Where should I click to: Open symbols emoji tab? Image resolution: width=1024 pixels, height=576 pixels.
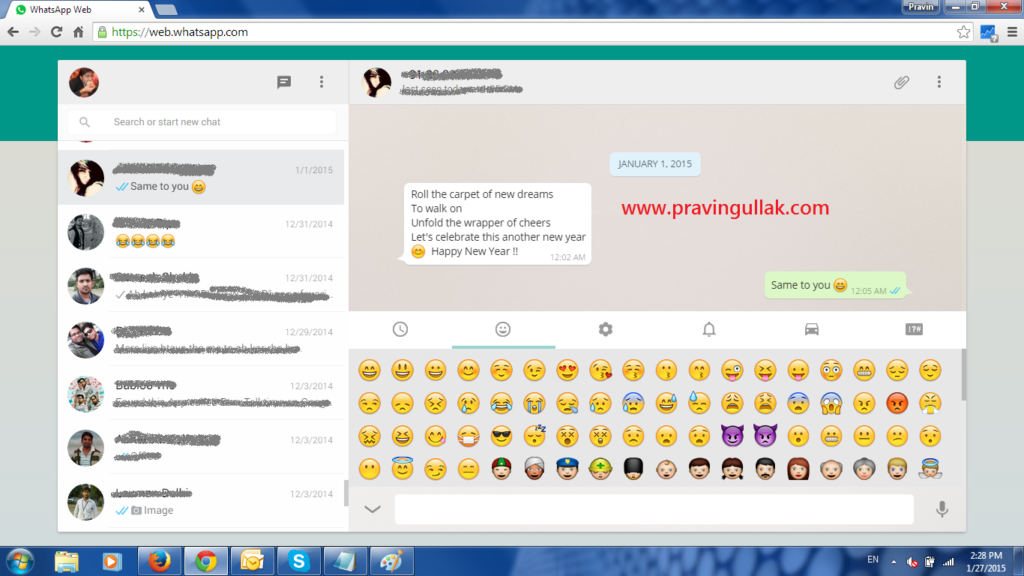click(914, 329)
